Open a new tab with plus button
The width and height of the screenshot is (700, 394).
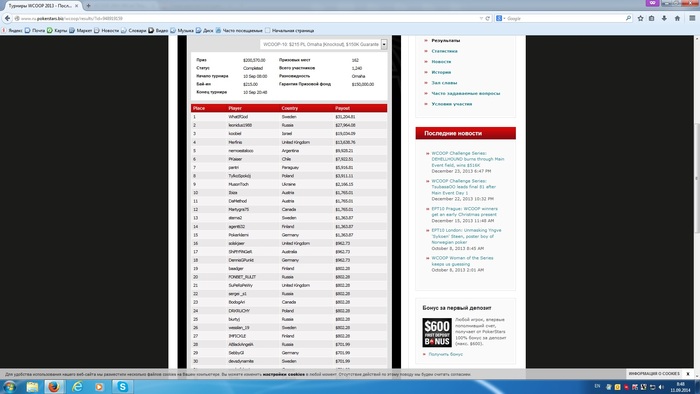click(88, 6)
